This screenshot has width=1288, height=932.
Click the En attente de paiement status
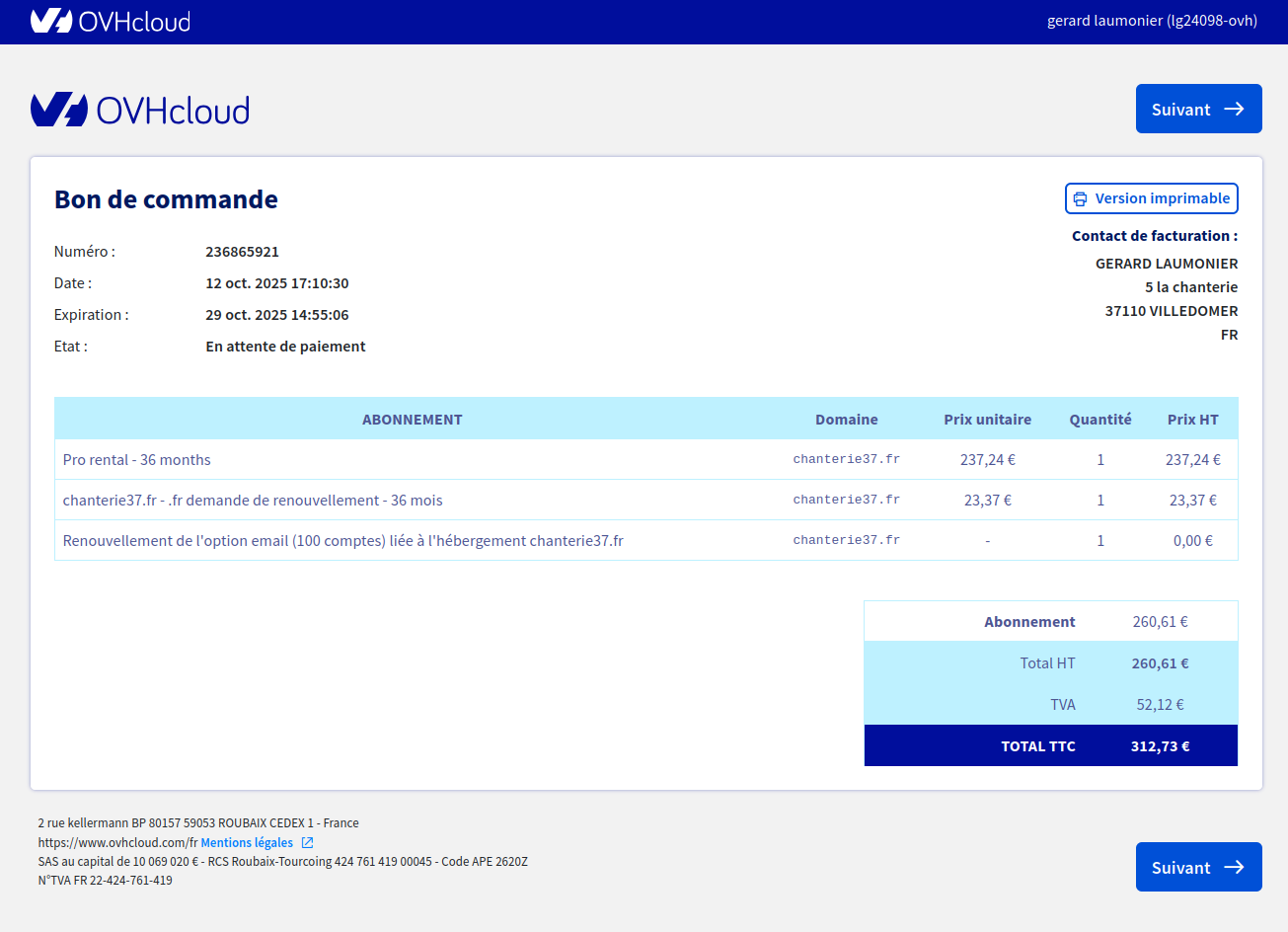coord(285,347)
